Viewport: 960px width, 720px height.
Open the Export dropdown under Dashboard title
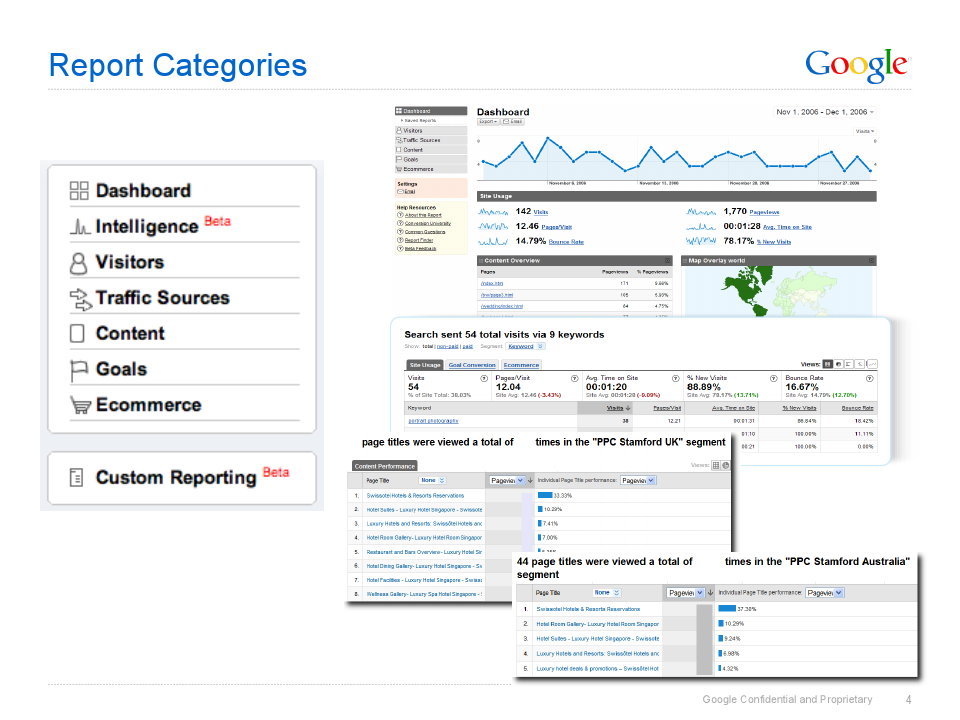pos(488,122)
